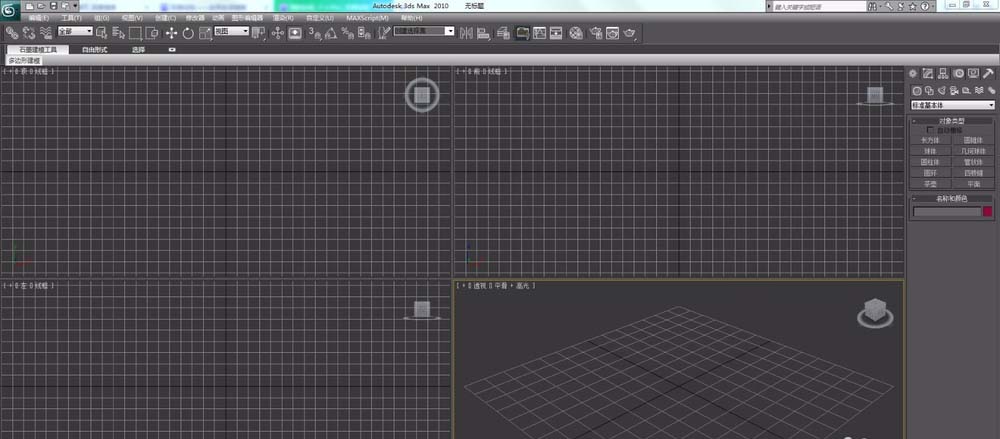Select the Rotate transform tool
Image resolution: width=1000 pixels, height=439 pixels.
[188, 33]
